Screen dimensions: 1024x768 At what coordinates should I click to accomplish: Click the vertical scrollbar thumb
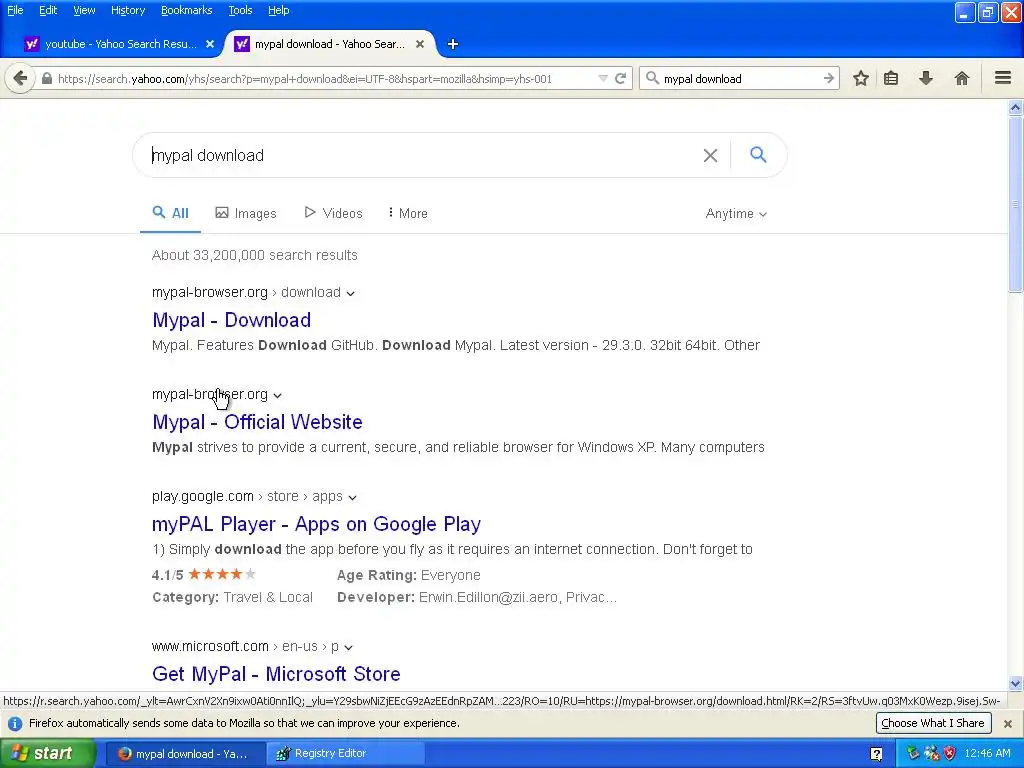pyautogui.click(x=1015, y=204)
